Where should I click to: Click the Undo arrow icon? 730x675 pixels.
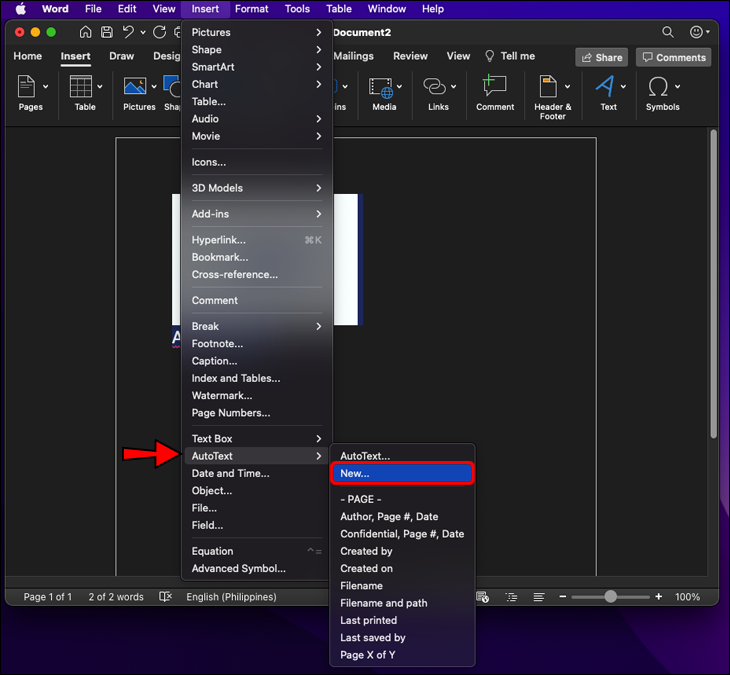pos(128,32)
